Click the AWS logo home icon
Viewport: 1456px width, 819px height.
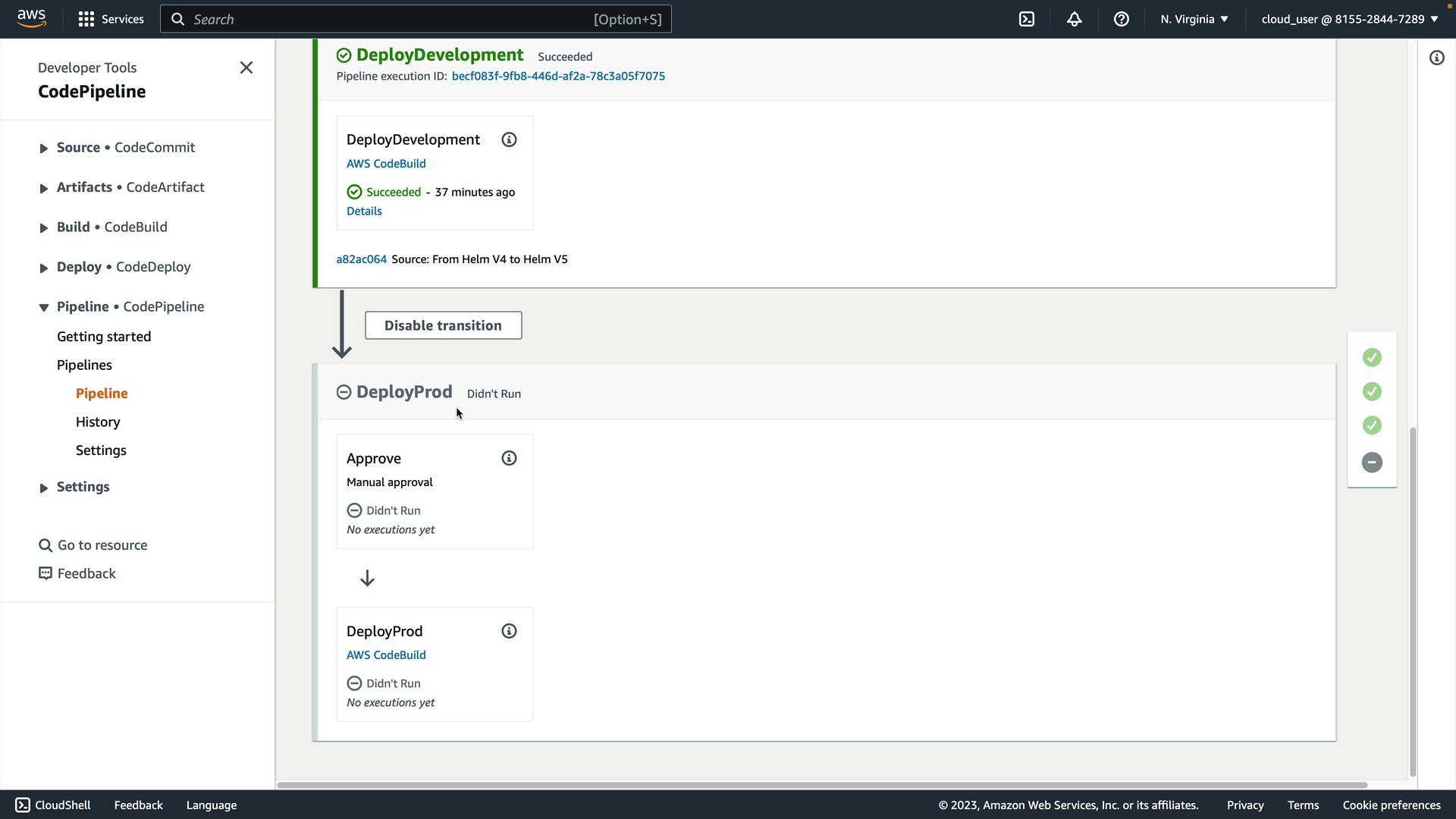pos(31,18)
